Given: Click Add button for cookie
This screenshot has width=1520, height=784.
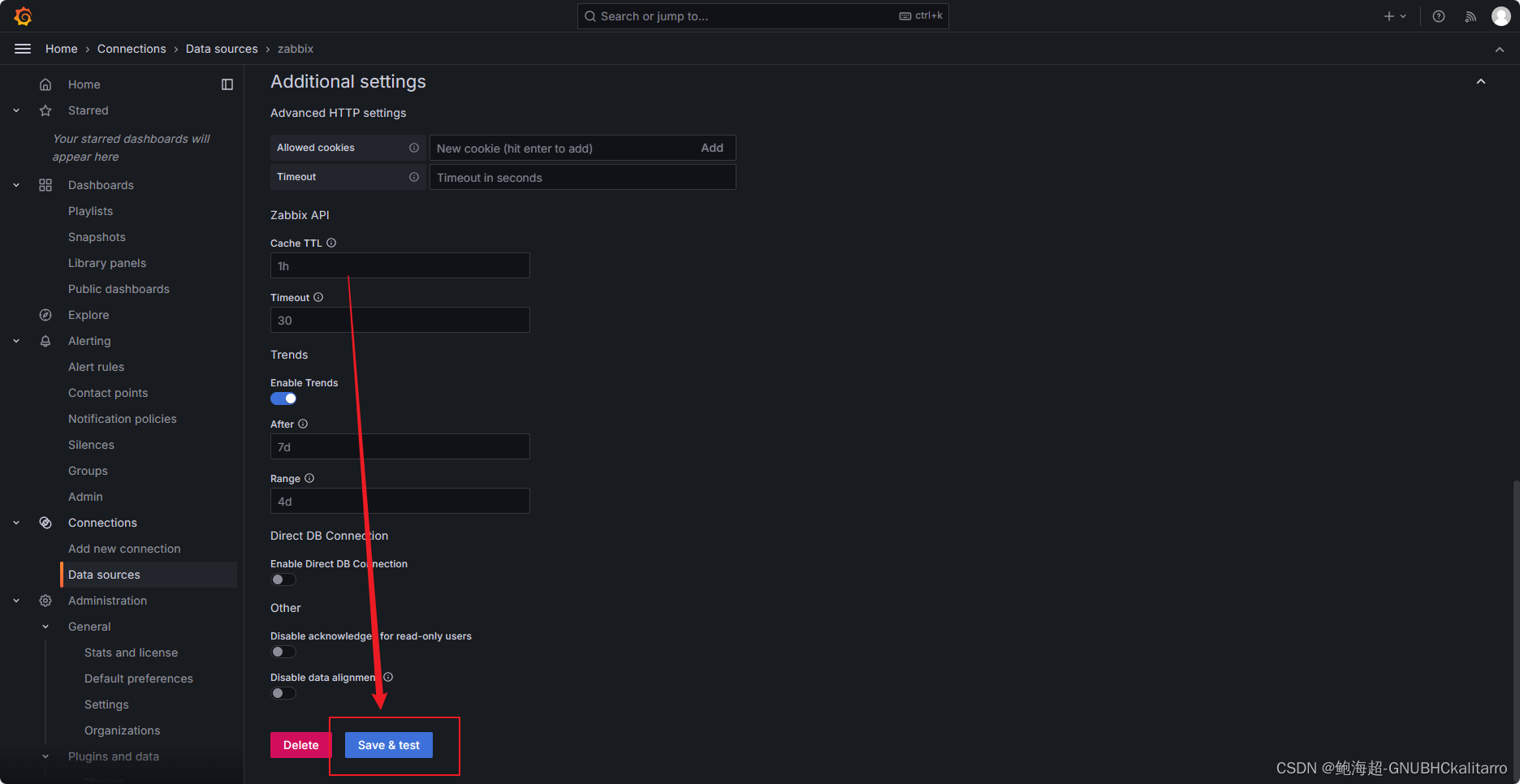Looking at the screenshot, I should coord(712,148).
